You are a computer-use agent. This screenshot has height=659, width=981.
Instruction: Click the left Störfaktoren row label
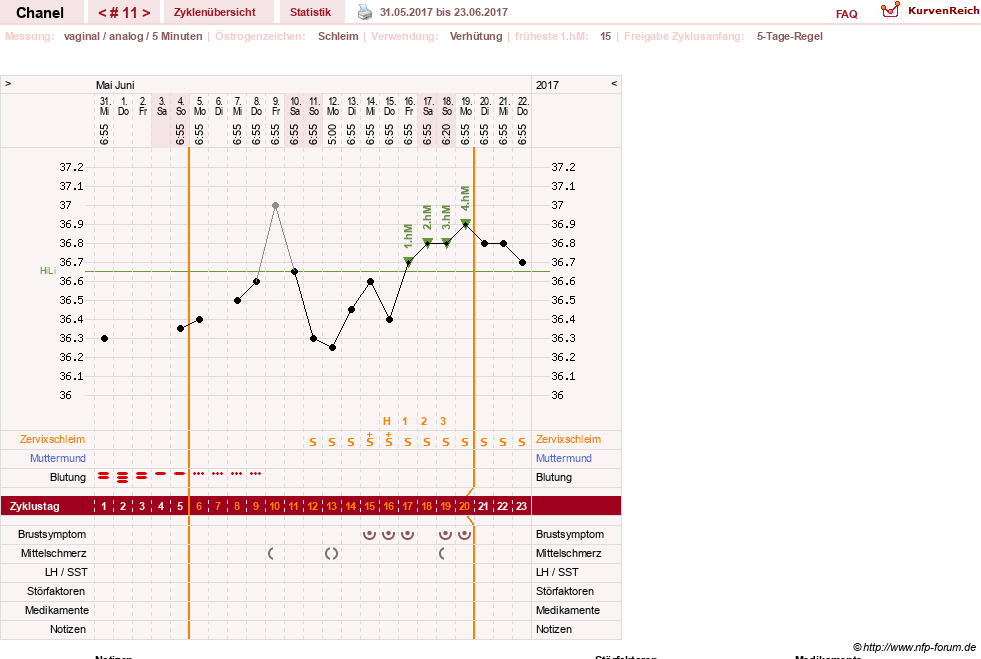tap(56, 591)
